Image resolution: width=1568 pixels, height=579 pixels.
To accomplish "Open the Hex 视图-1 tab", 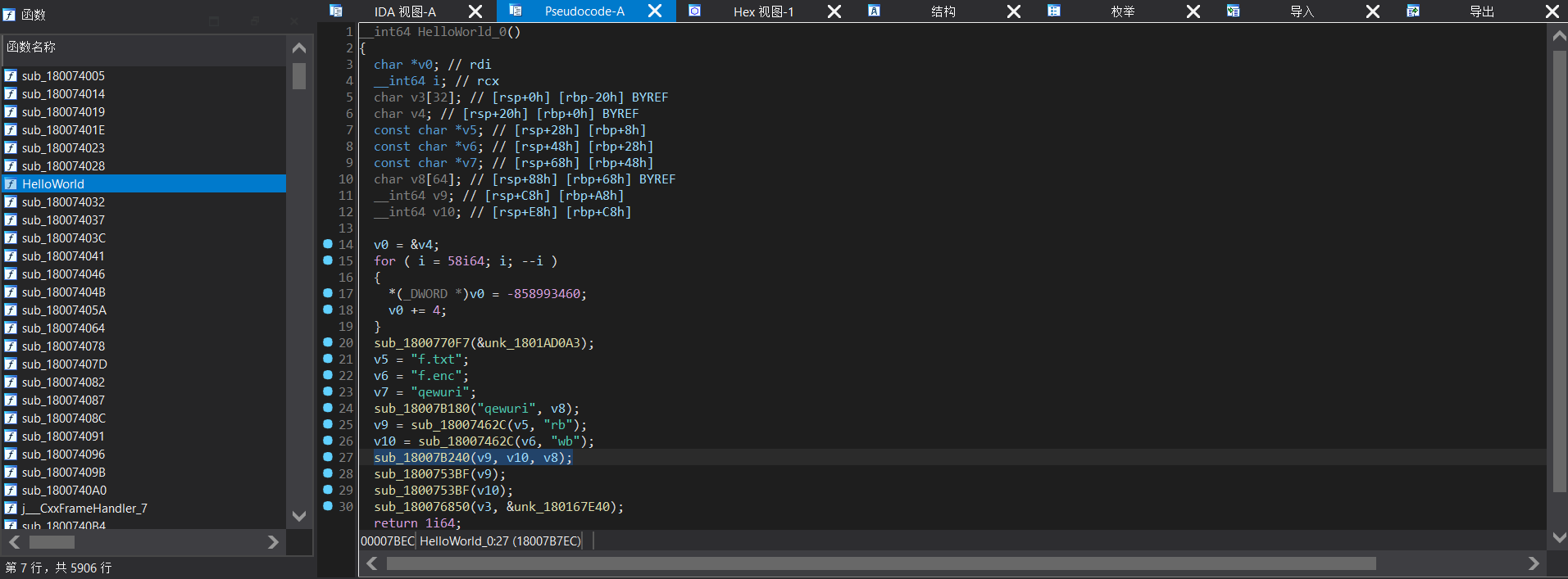I will [x=763, y=11].
